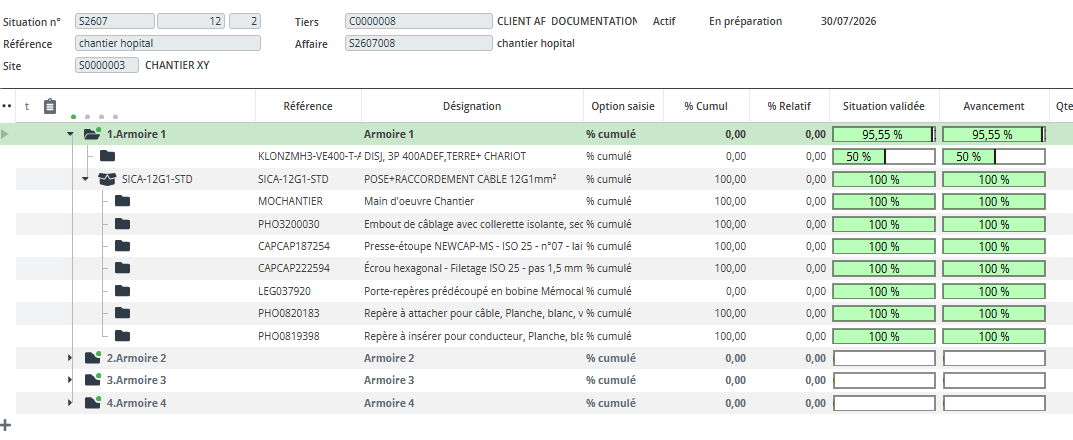This screenshot has width=1073, height=440.
Task: Click the folder icon in CAPCAP222594 row
Action: (122, 268)
